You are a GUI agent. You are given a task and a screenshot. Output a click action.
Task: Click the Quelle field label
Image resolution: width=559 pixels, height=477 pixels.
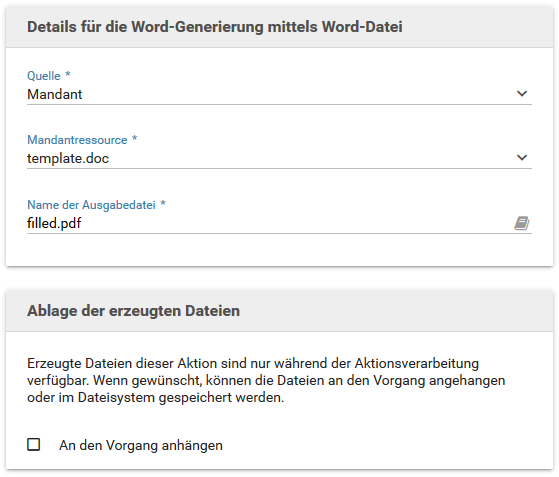point(44,76)
